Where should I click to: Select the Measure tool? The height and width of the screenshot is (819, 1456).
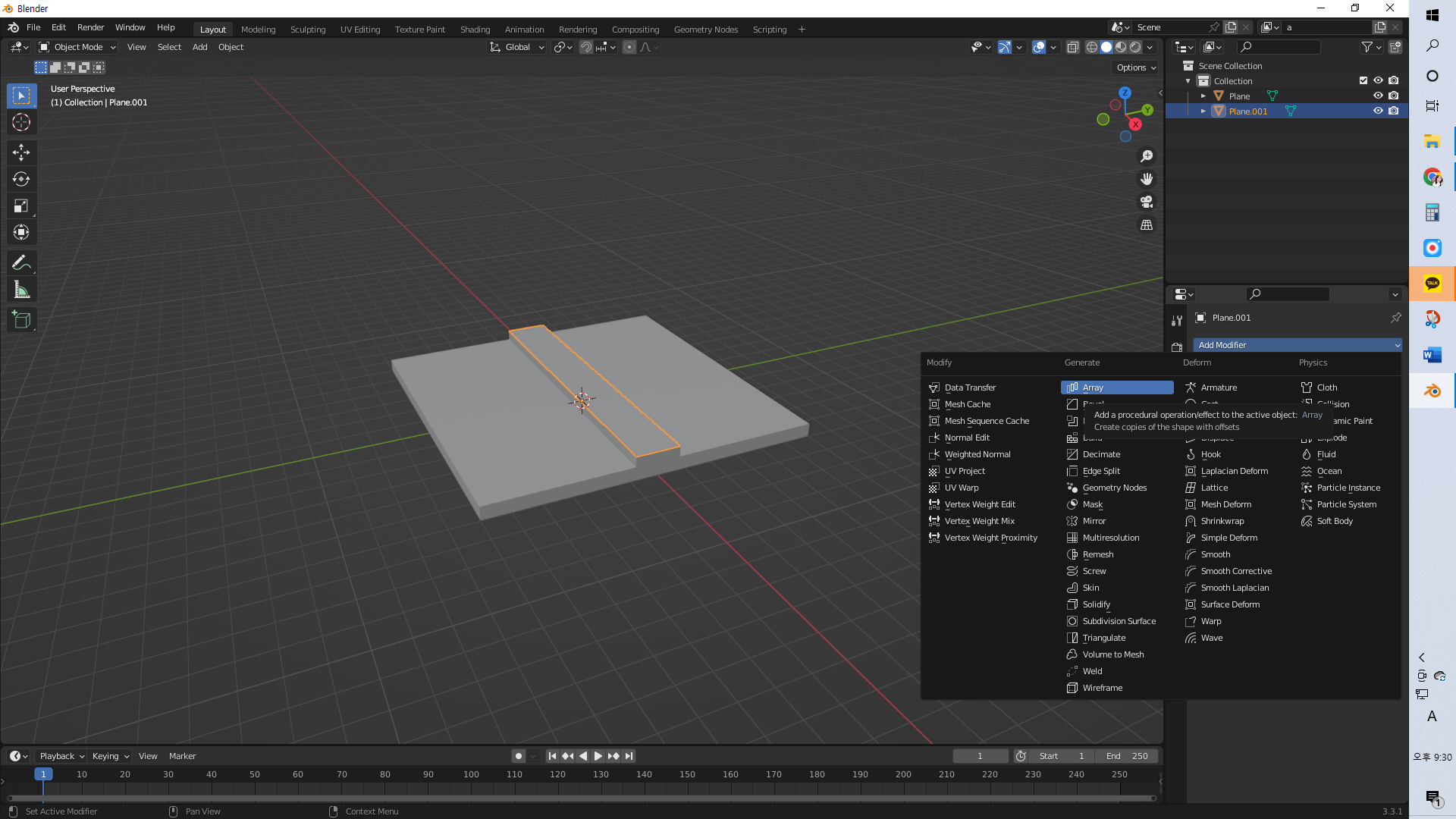point(21,290)
